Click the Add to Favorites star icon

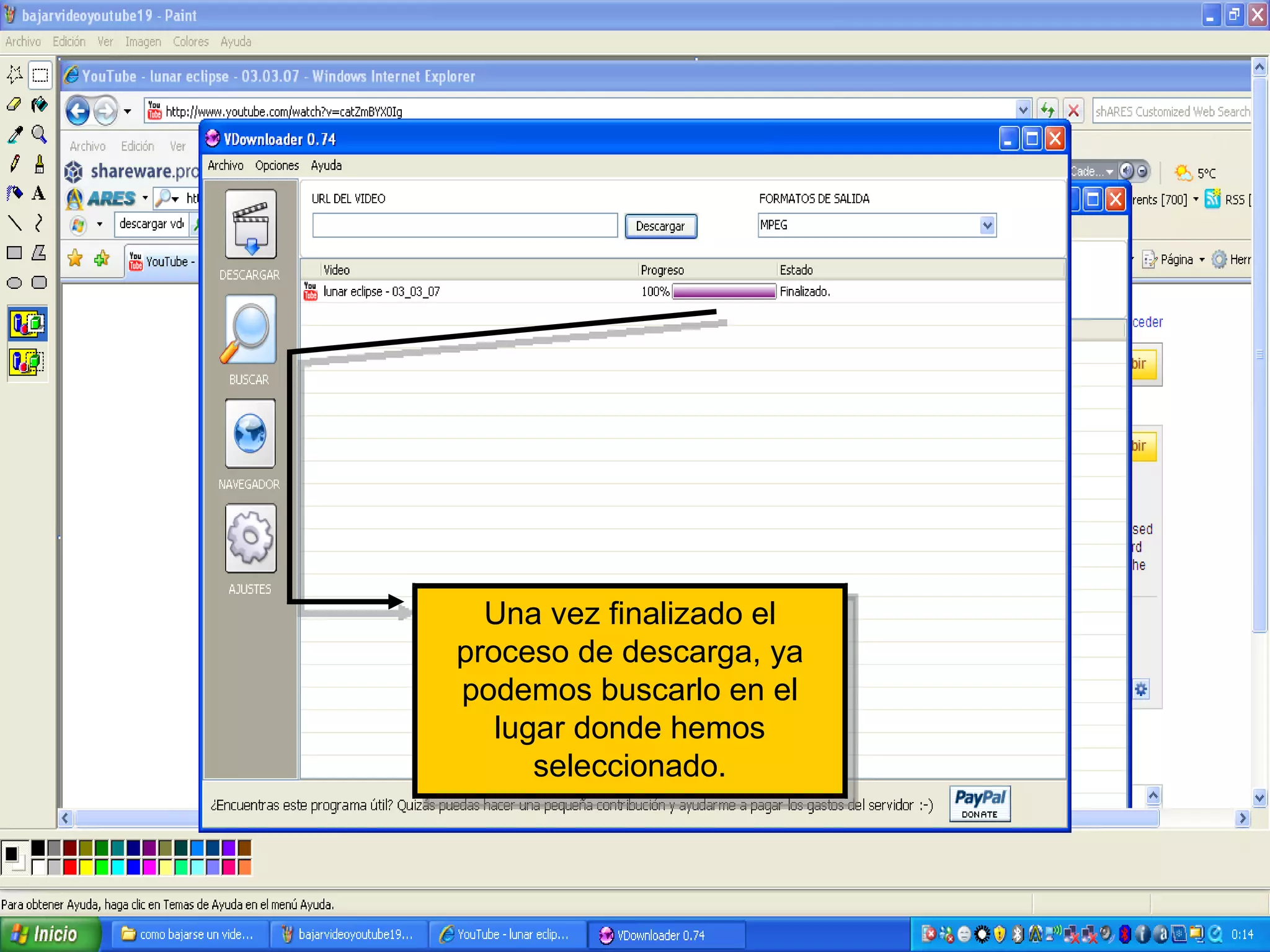[102, 258]
